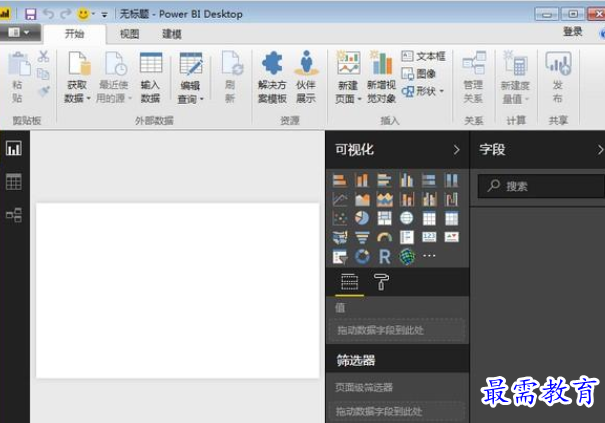Screen dimensions: 605x423
Task: Click the Redo arrow in the quick access toolbar
Action: [x=66, y=14]
